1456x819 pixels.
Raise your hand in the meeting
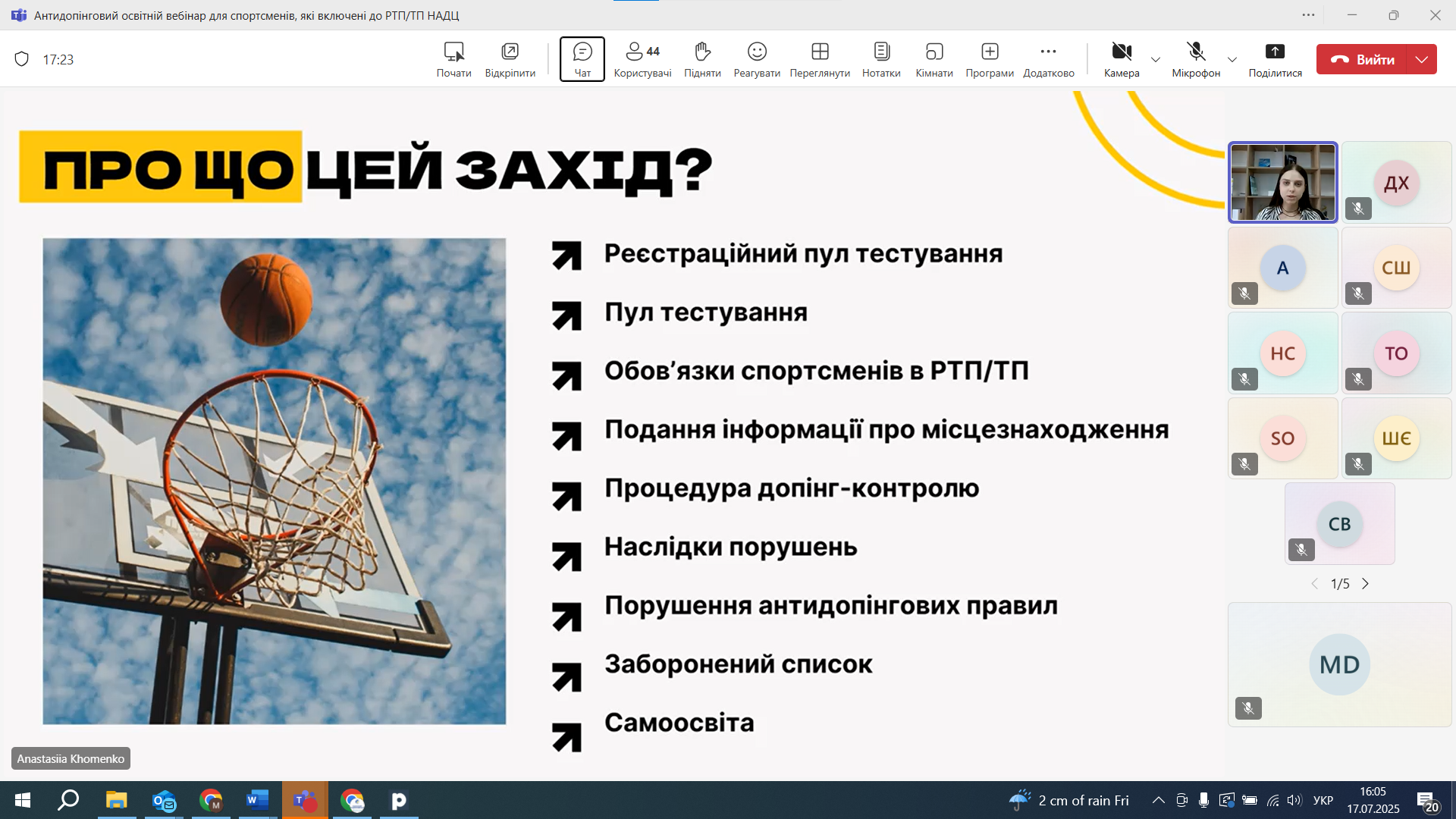(702, 59)
